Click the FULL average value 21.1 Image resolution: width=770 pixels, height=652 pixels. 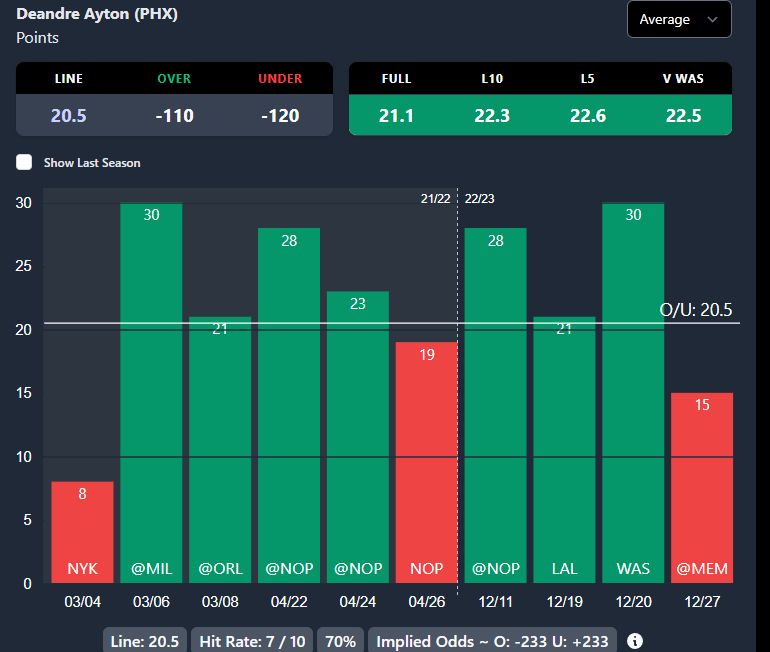(396, 116)
